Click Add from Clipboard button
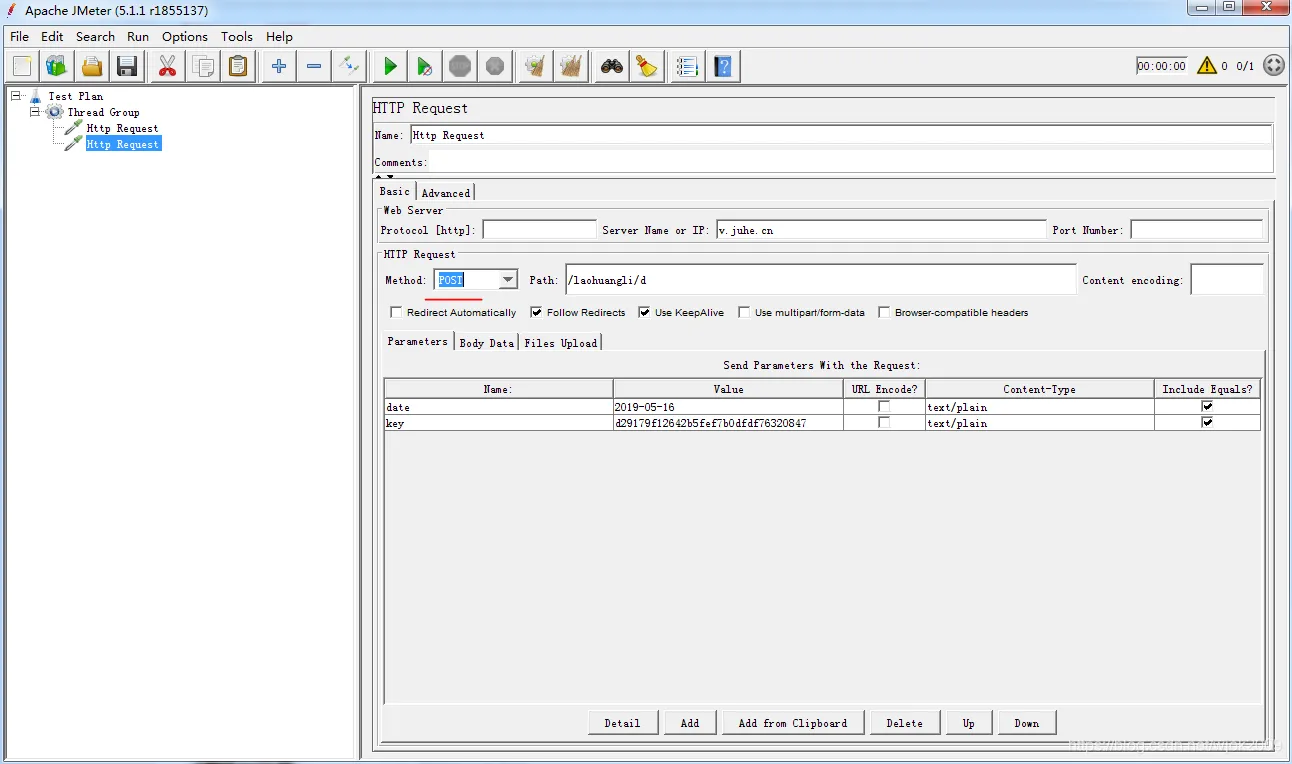Image resolution: width=1292 pixels, height=764 pixels. [793, 723]
